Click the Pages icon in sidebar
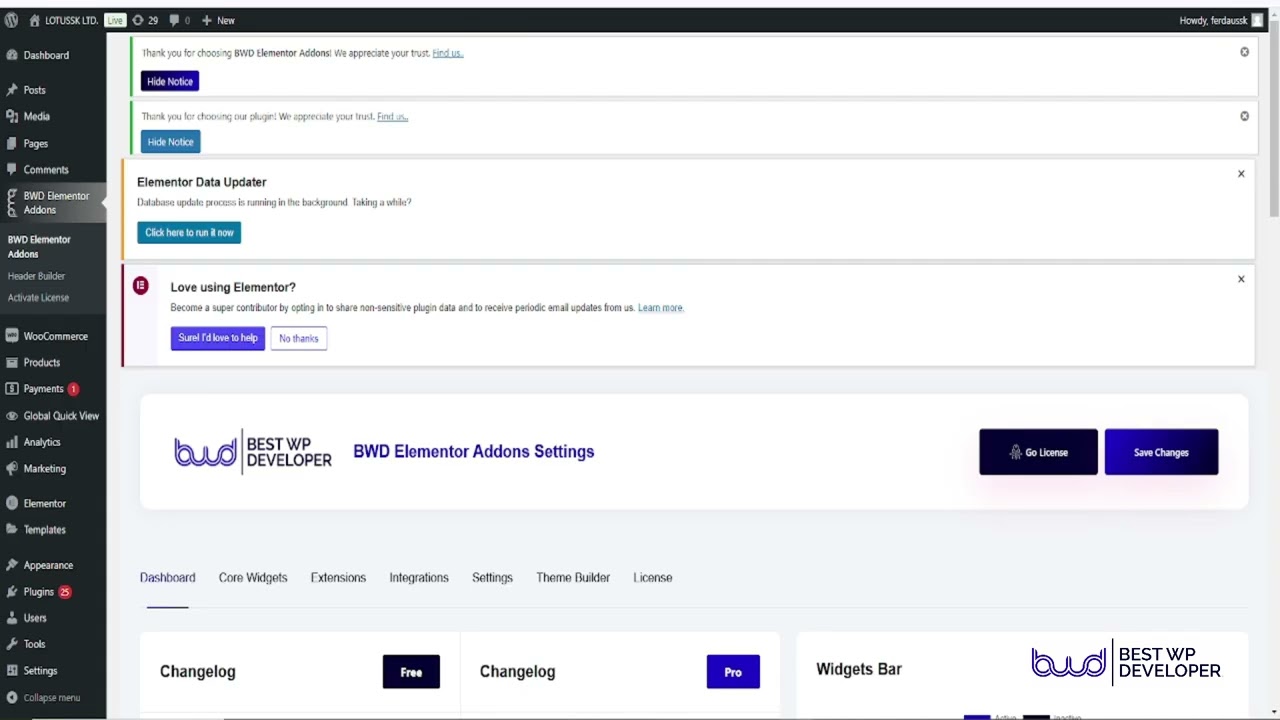This screenshot has width=1280, height=720. tap(12, 143)
